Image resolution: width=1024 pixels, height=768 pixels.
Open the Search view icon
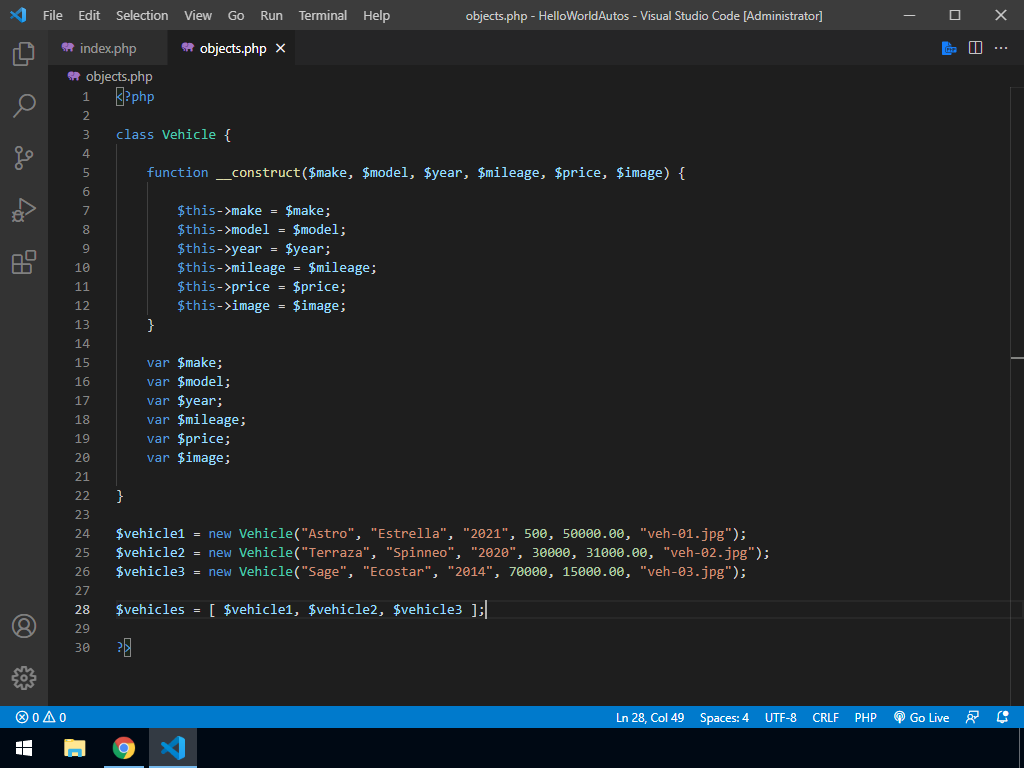24,106
